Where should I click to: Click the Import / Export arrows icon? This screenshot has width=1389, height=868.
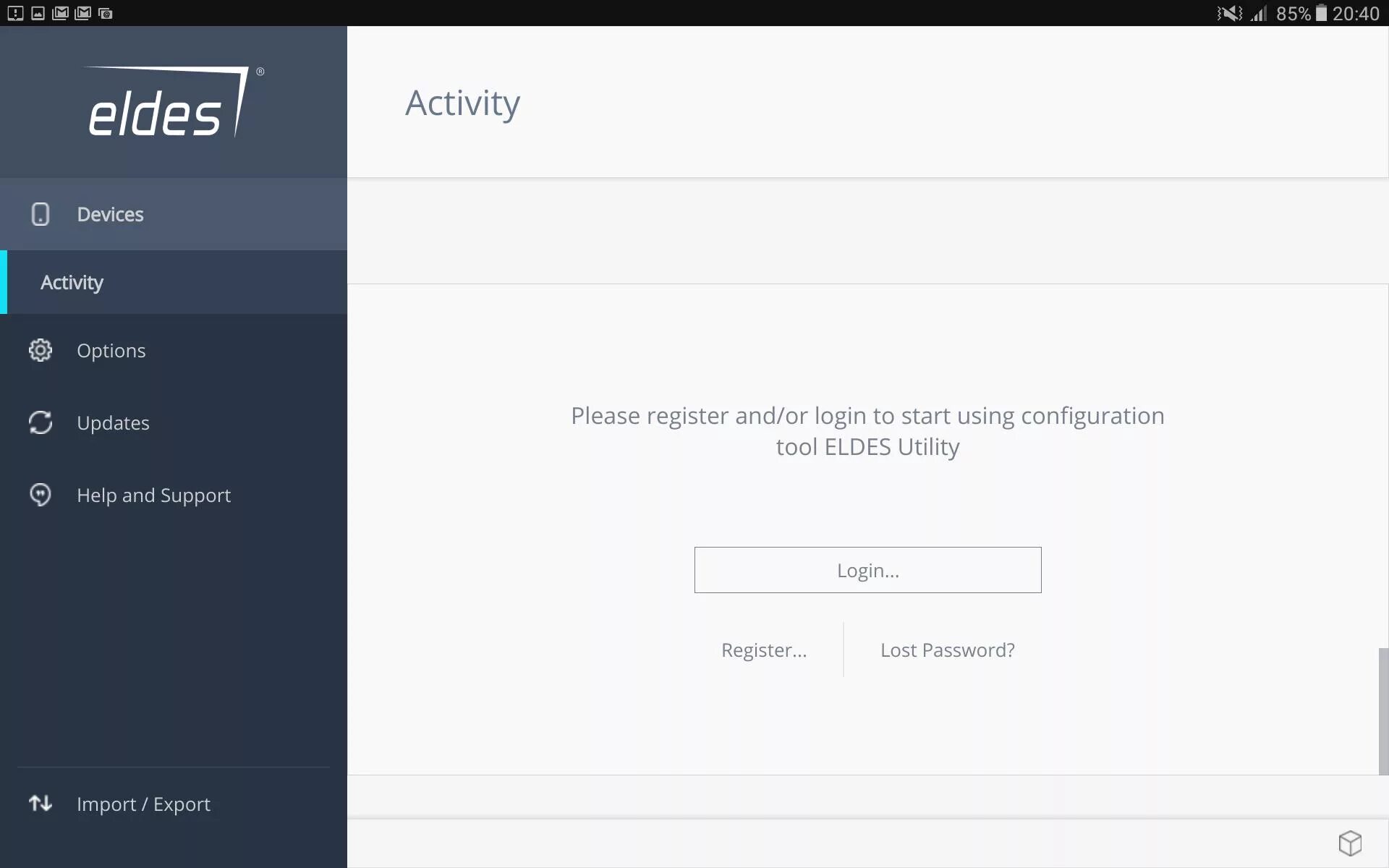(x=41, y=804)
